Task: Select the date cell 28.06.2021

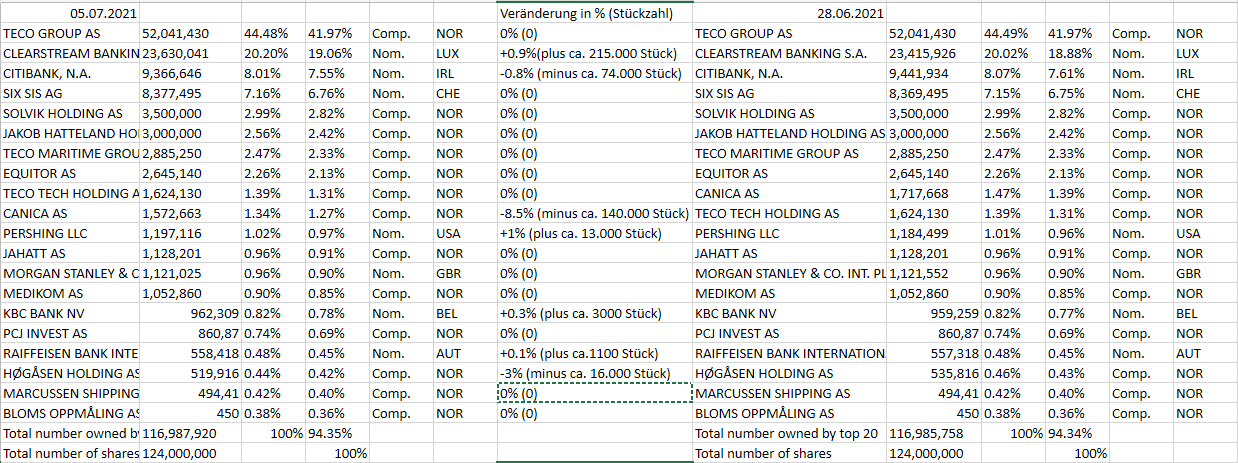Action: click(x=788, y=13)
